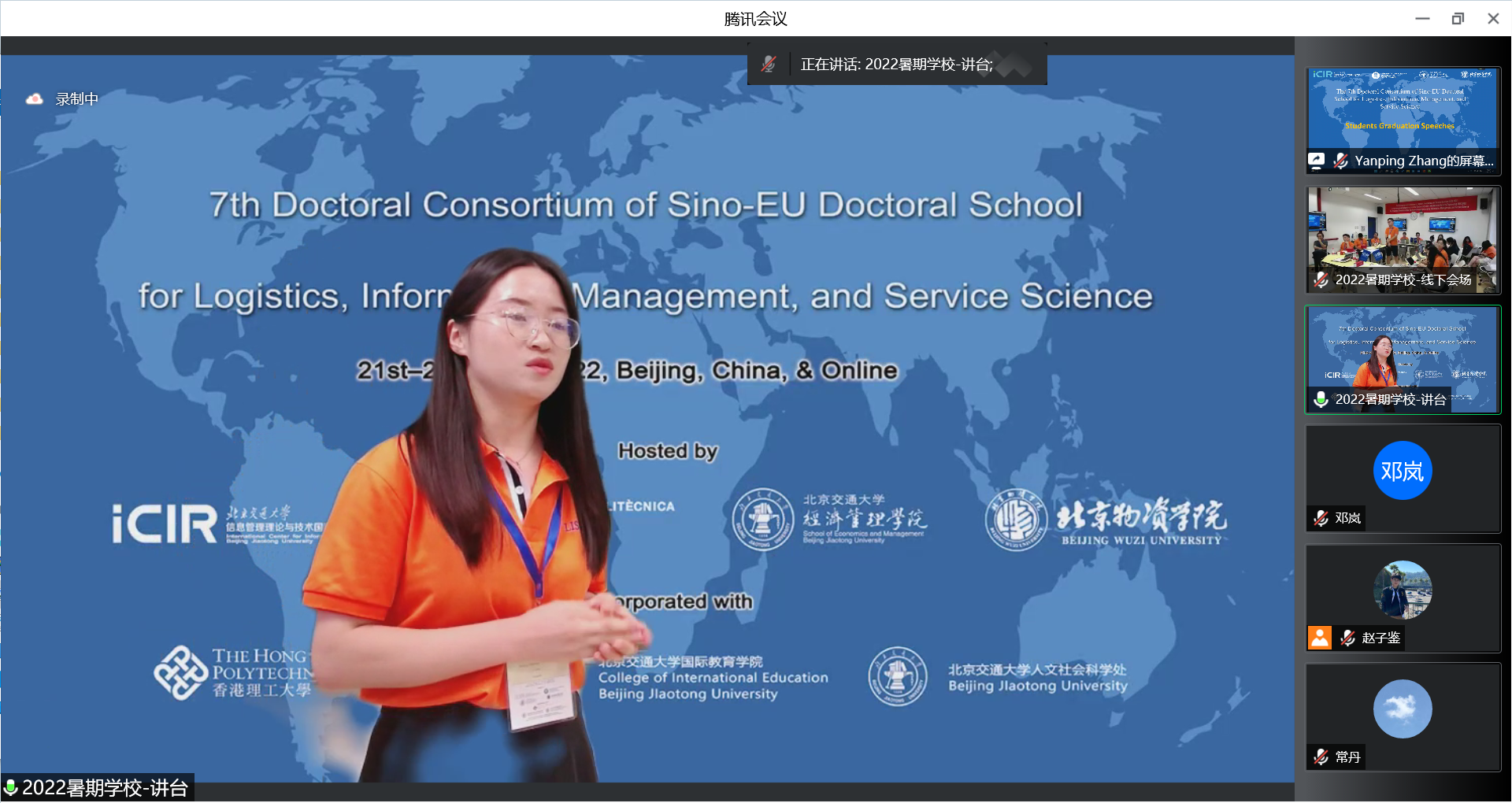Click the 正在讲话 speaker name text
The image size is (1512, 803).
click(x=896, y=65)
